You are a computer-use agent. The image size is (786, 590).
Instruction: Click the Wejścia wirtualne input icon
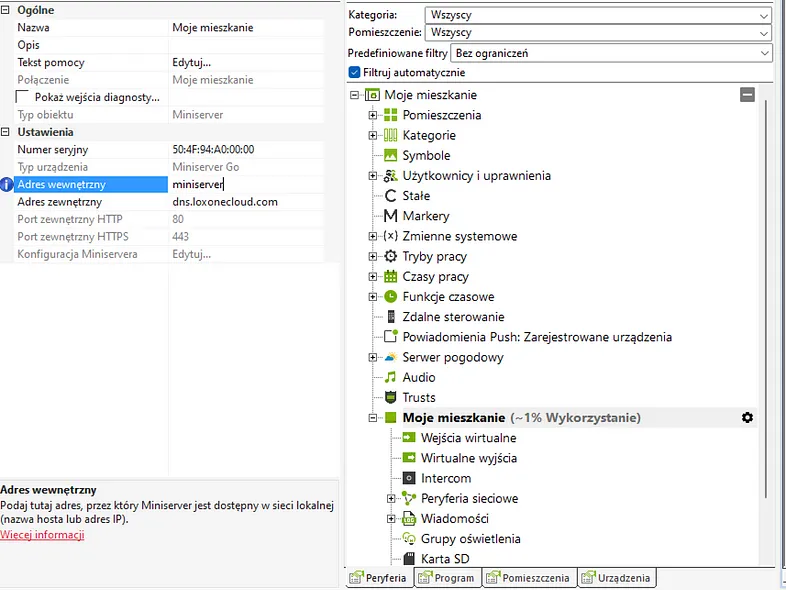[x=409, y=438]
